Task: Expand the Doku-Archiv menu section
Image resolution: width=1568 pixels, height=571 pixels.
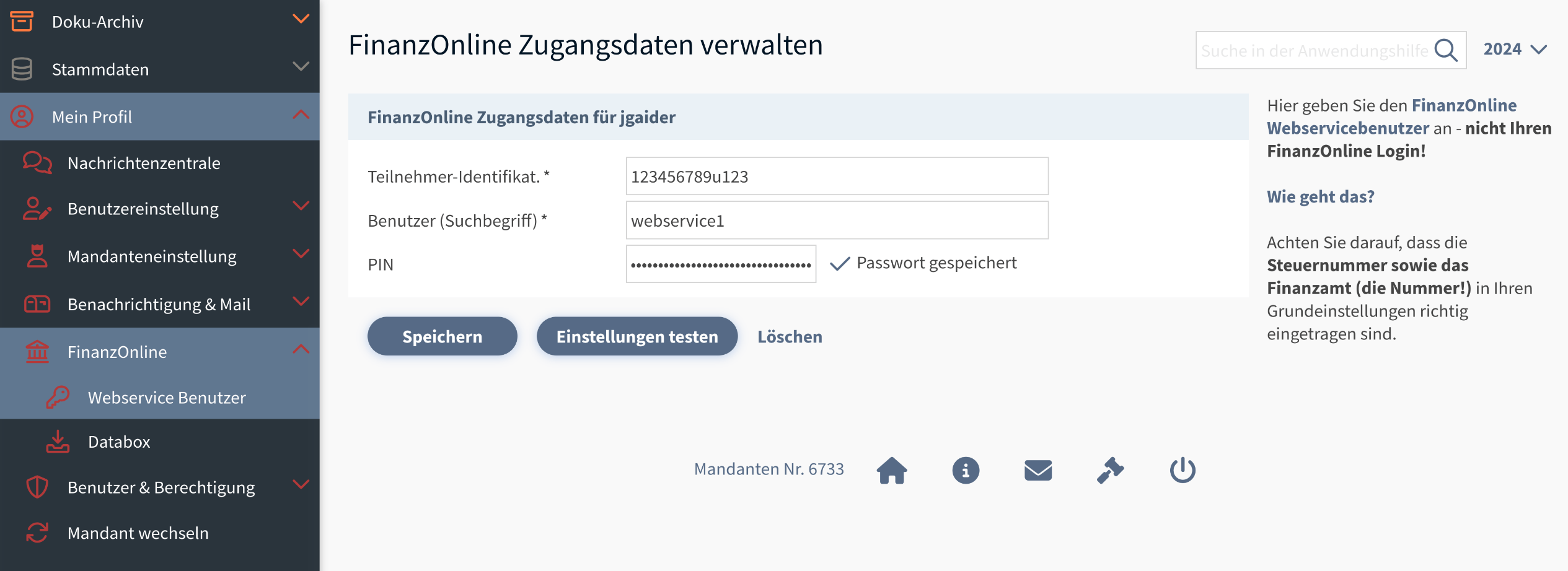Action: [301, 19]
